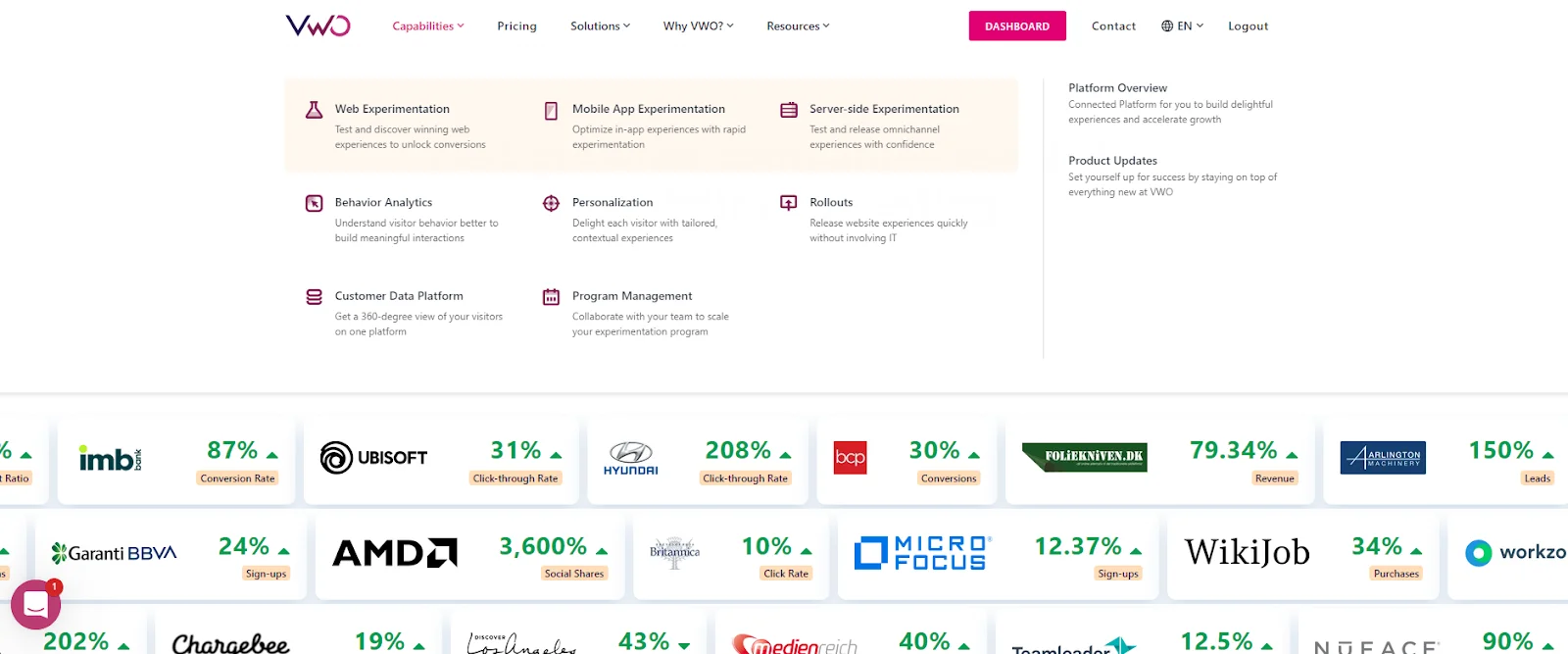Click the Program Management calendar icon
Viewport: 1568px width, 654px height.
click(551, 297)
